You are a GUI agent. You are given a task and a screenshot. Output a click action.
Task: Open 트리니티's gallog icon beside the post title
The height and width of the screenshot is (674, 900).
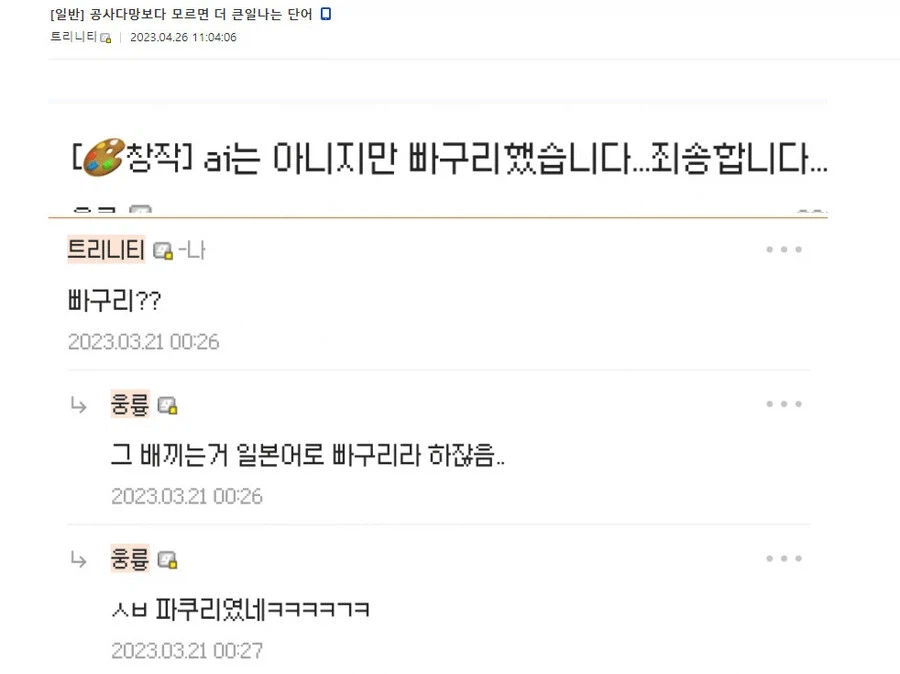105,37
